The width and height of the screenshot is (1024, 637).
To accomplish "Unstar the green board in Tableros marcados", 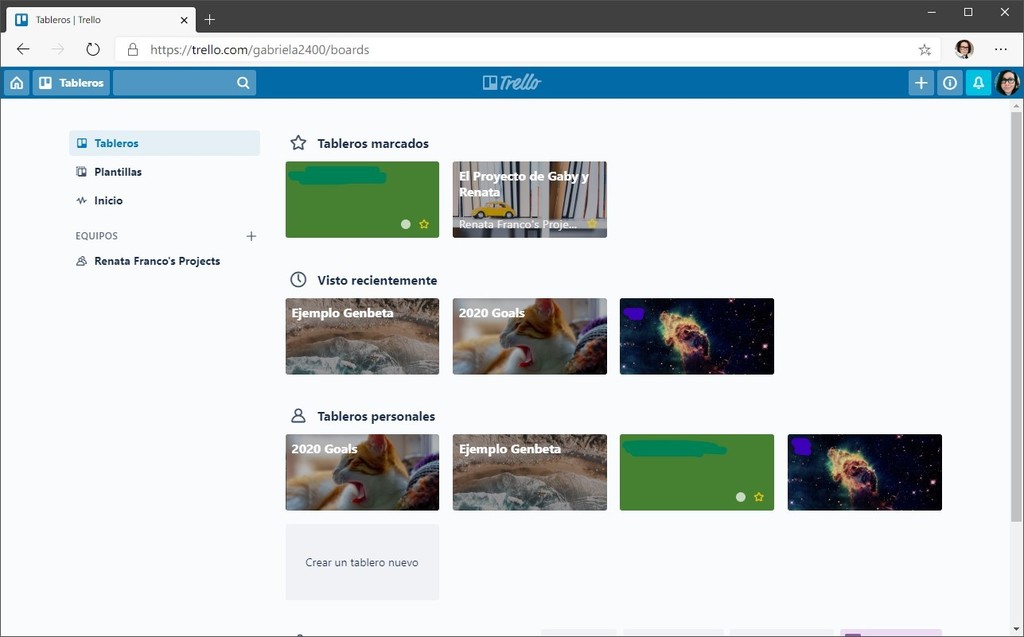I will 423,224.
